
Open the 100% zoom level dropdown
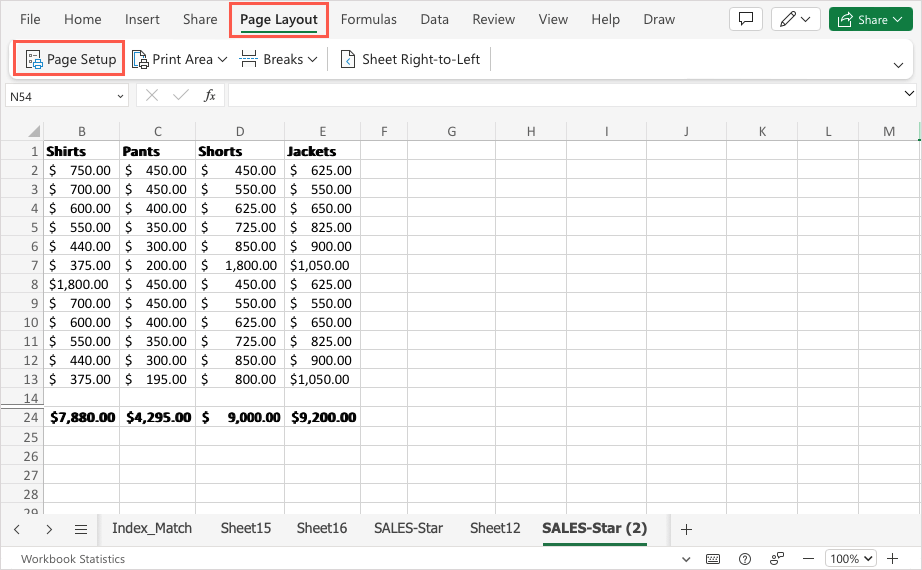pos(852,559)
